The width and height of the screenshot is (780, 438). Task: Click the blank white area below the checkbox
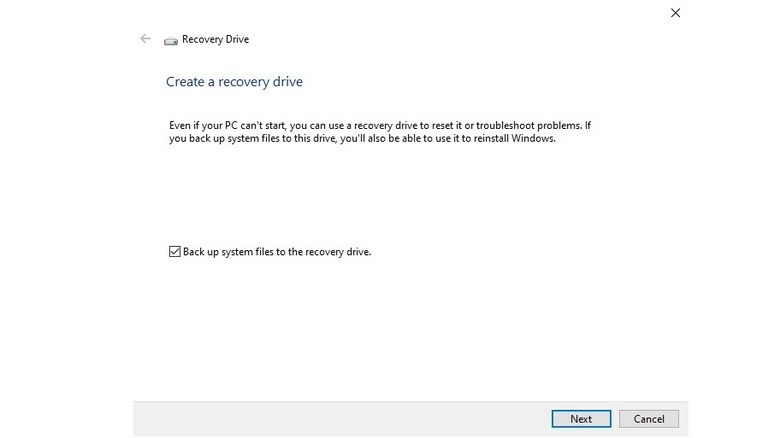tap(400, 330)
